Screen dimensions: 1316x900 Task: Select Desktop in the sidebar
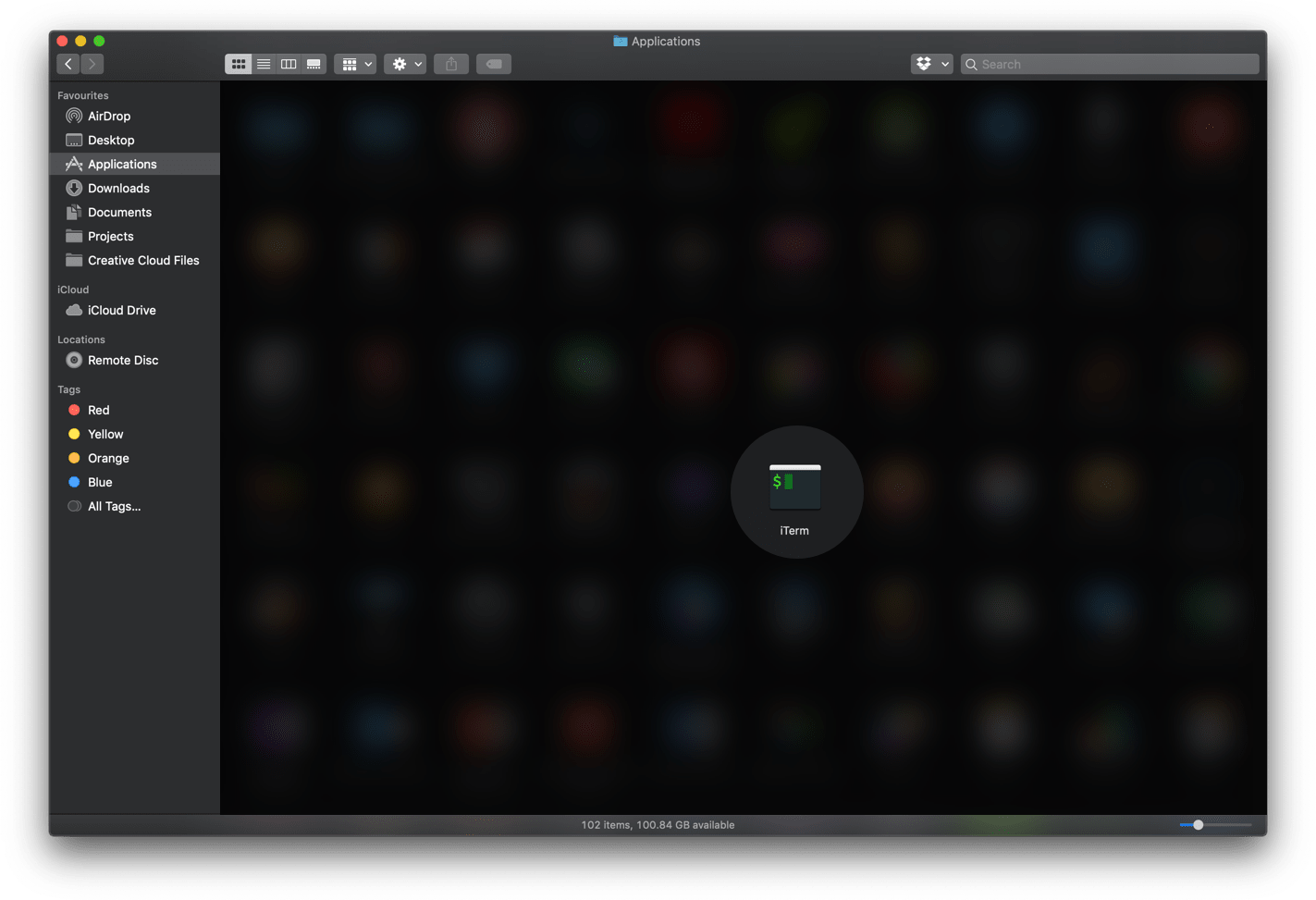134,140
